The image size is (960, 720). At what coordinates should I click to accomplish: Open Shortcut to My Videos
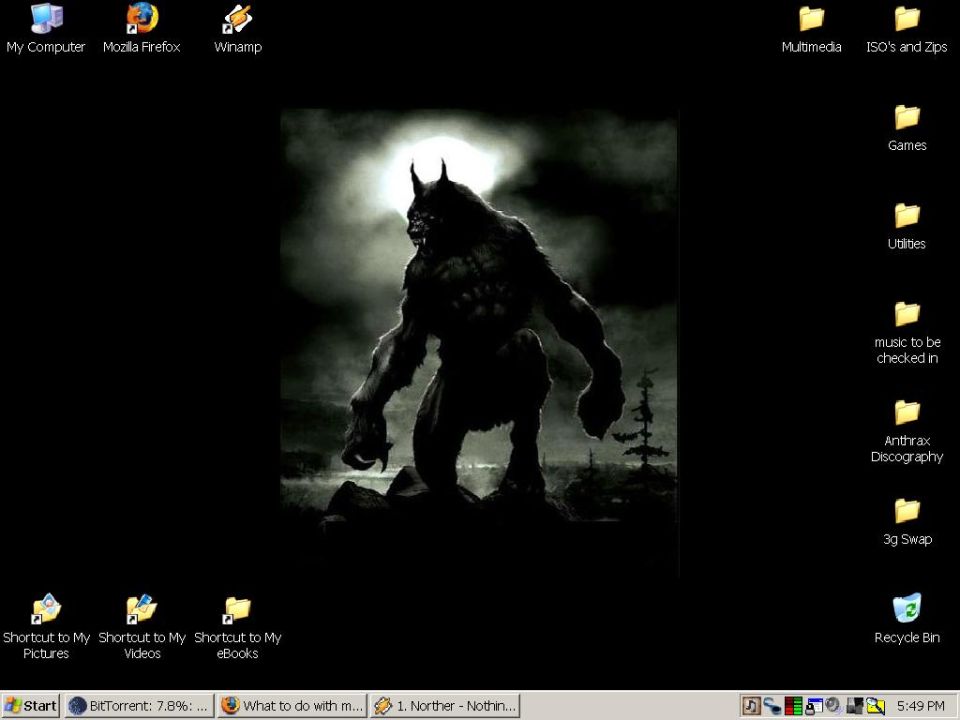141,626
